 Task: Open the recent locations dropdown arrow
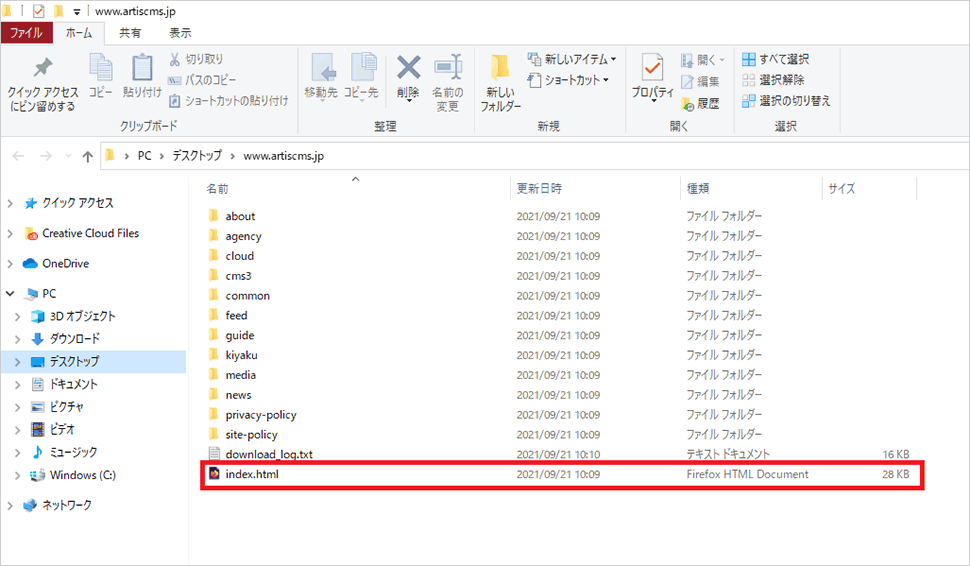click(x=68, y=156)
